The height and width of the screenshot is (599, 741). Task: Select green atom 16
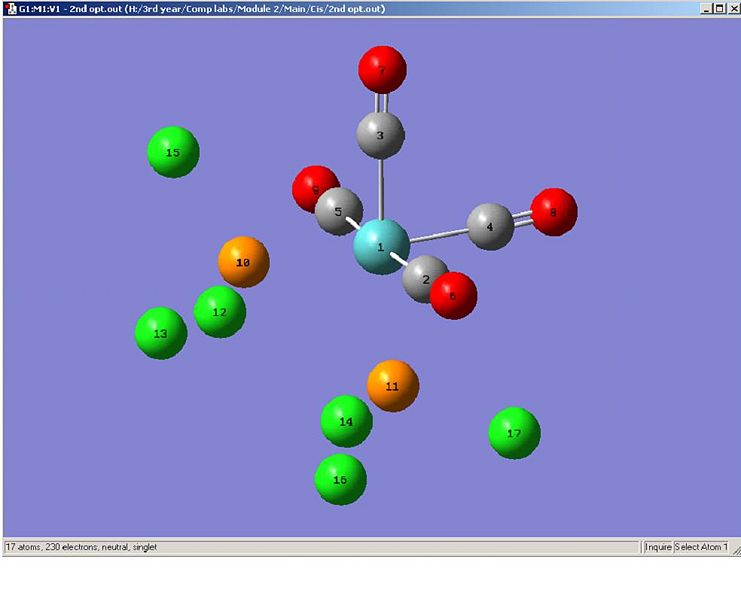(x=341, y=479)
